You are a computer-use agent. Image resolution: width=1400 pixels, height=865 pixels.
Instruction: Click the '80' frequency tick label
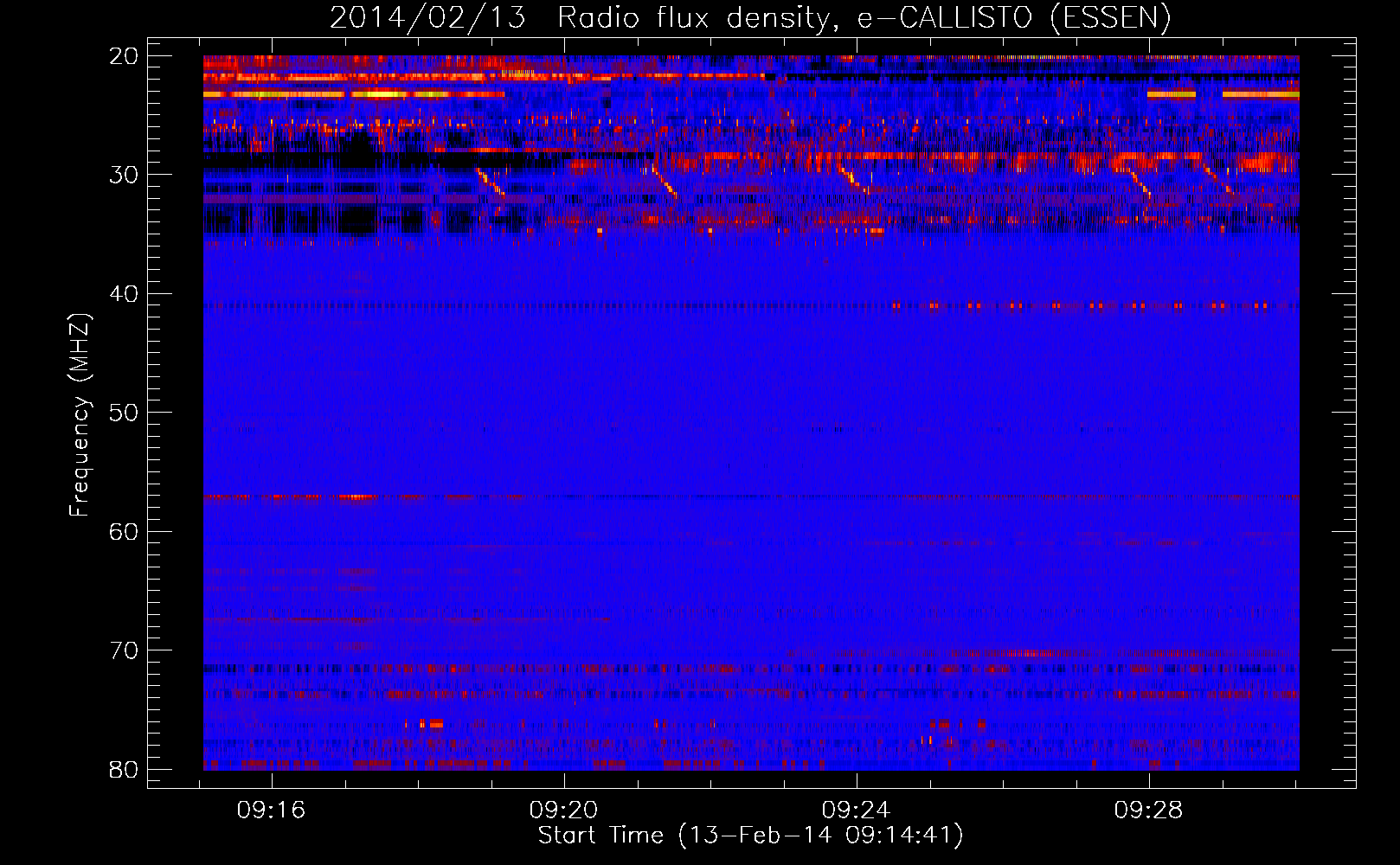(x=124, y=769)
